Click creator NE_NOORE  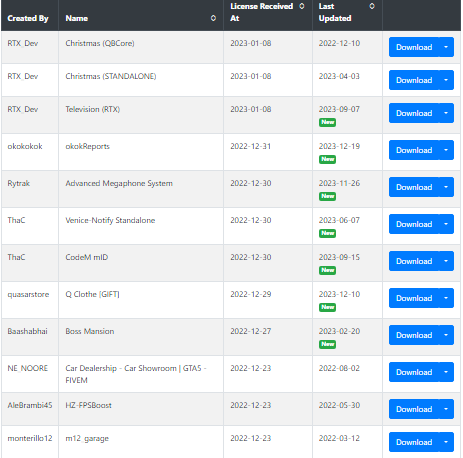[x=28, y=368]
